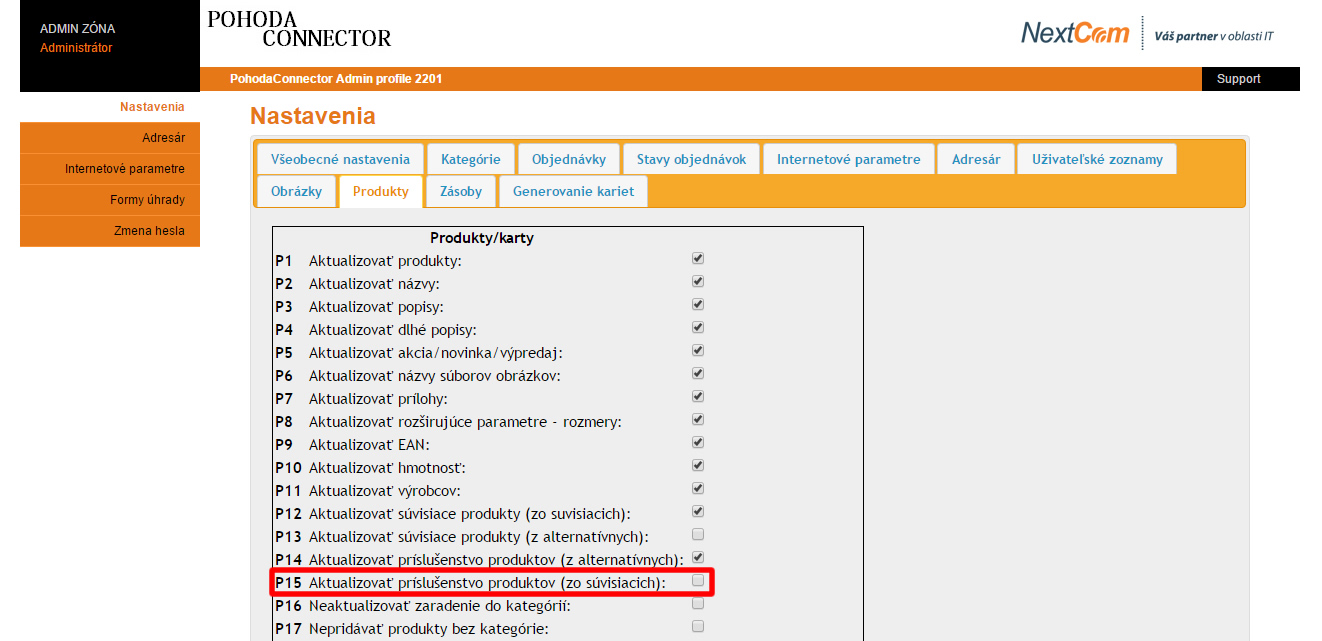The width and height of the screenshot is (1322, 641).
Task: Click the Administrátor user label
Action: [x=76, y=48]
